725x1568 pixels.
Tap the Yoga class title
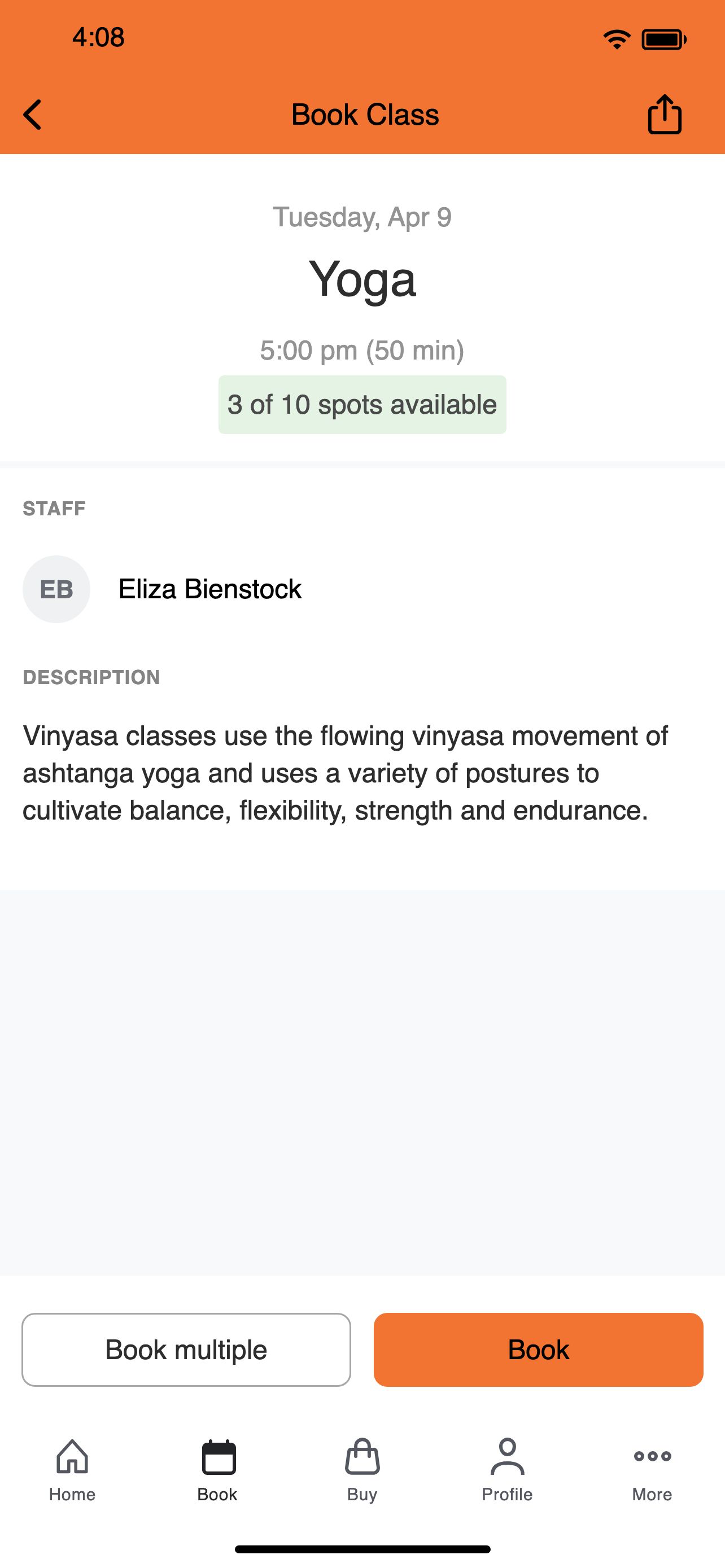pos(362,280)
